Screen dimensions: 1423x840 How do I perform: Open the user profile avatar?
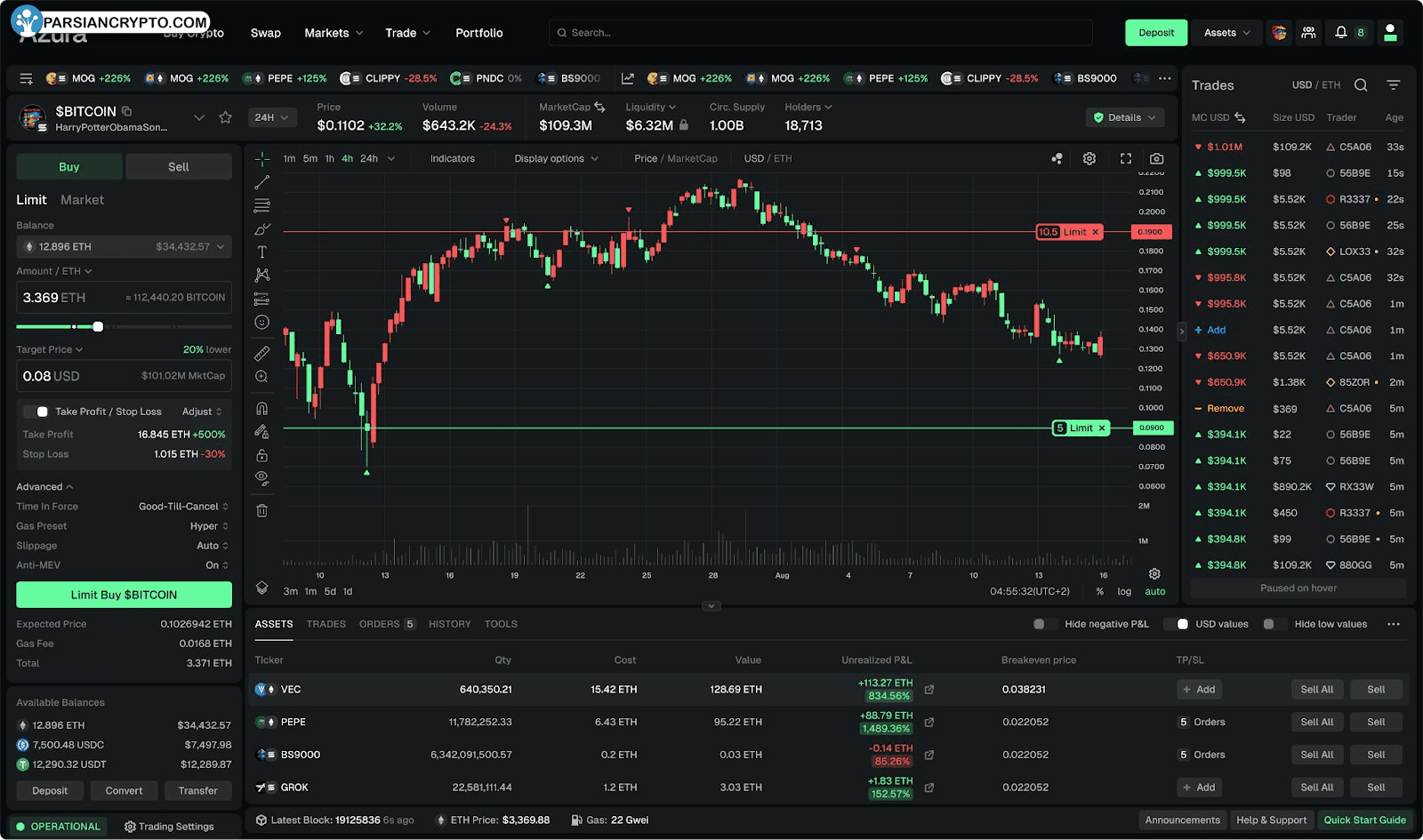[x=1390, y=33]
